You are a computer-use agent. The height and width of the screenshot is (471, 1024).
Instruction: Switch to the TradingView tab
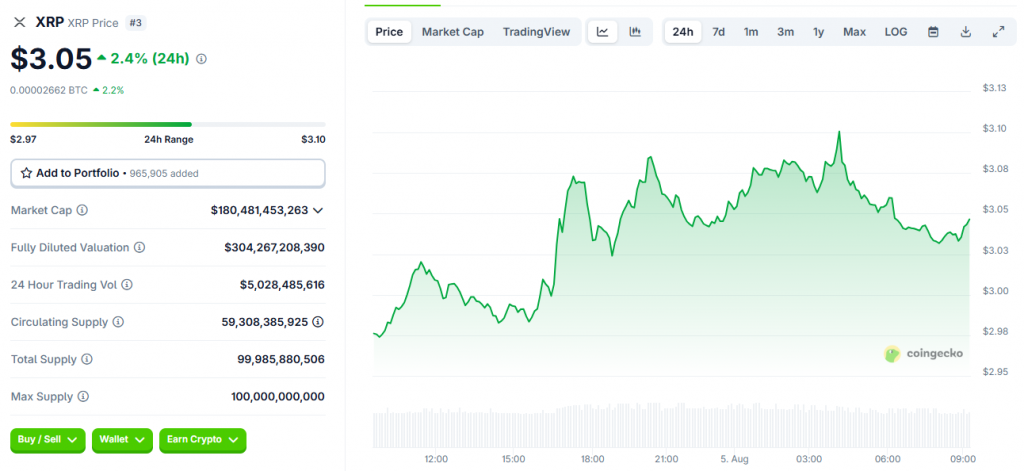click(x=536, y=32)
